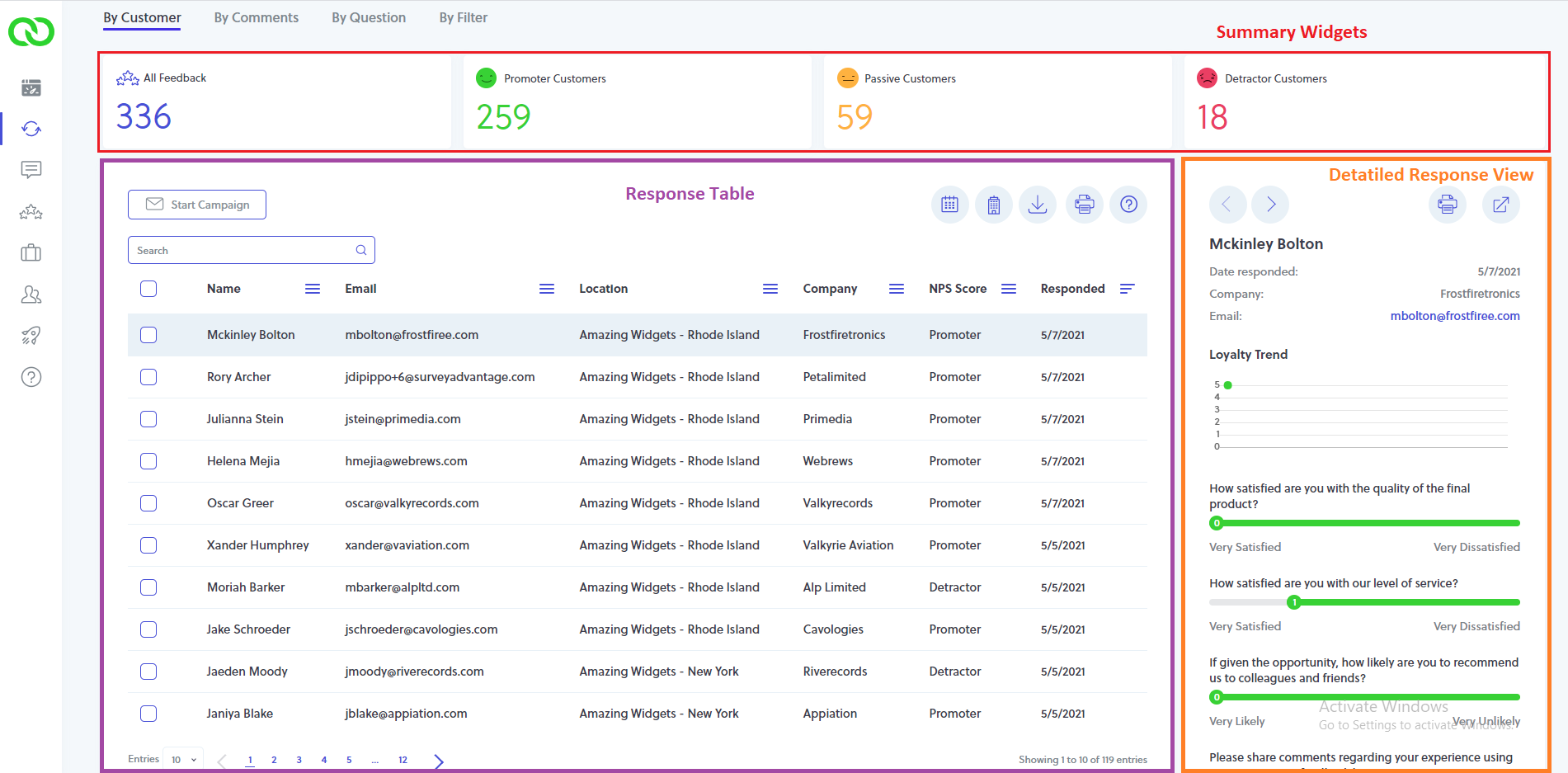Open the NPS Score column menu
The image size is (1568, 773).
pos(1009,289)
